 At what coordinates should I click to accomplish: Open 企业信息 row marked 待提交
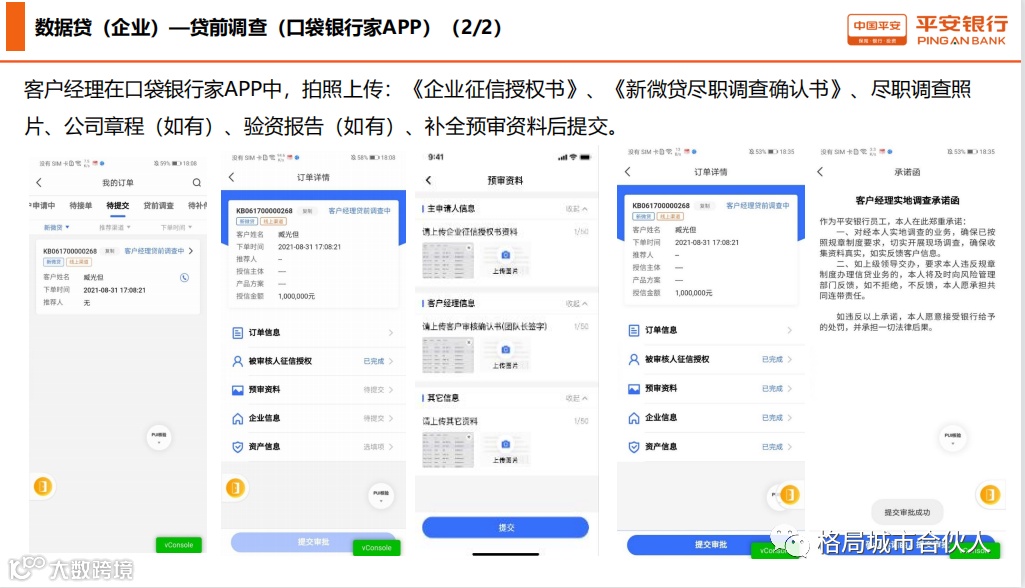(x=313, y=419)
